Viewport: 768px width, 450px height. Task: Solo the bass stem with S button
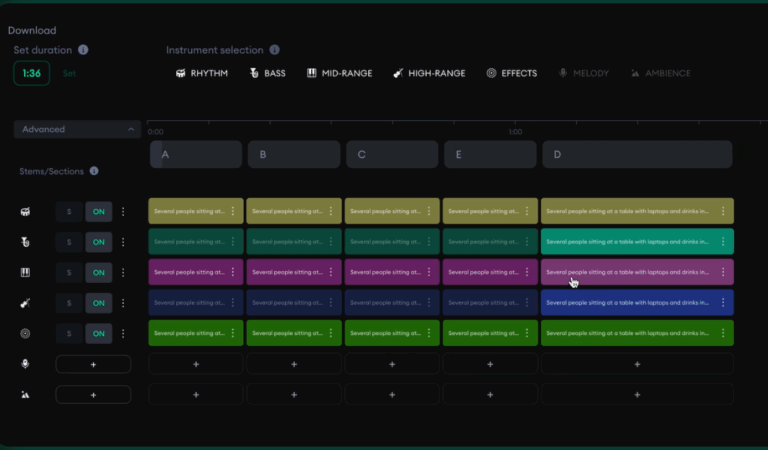click(x=69, y=242)
